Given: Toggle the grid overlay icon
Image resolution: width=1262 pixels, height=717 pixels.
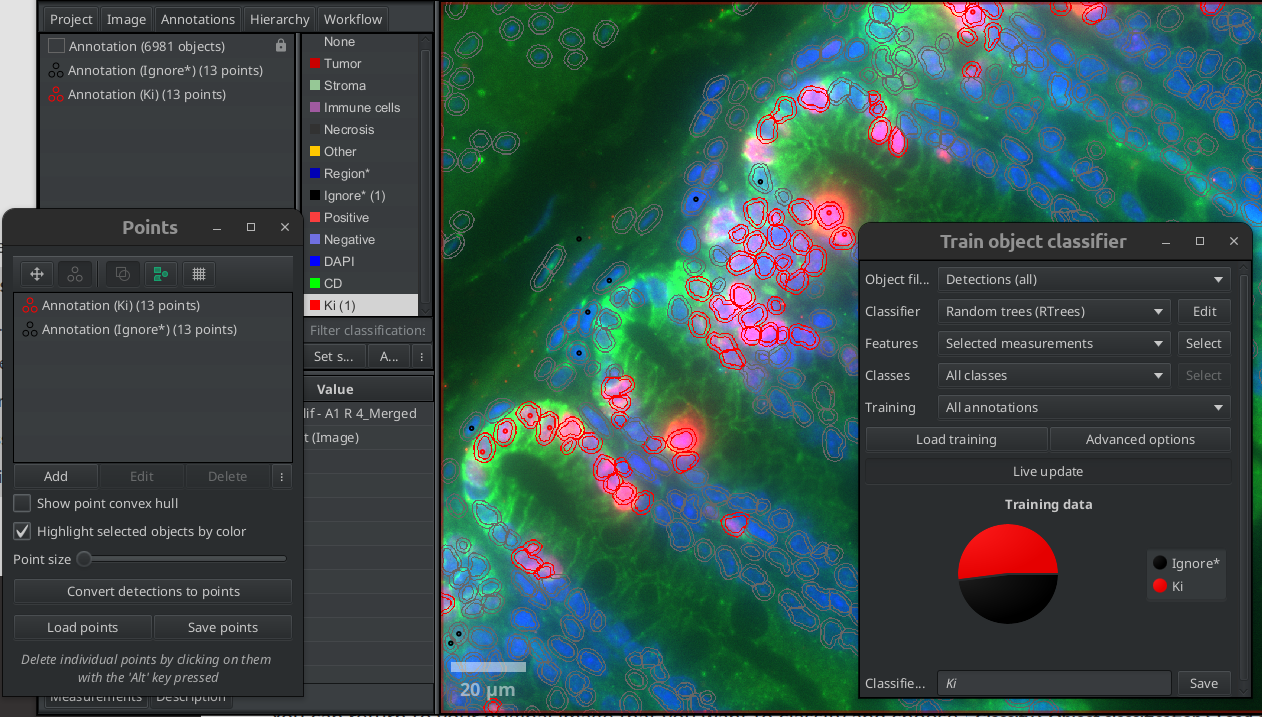Looking at the screenshot, I should pyautogui.click(x=199, y=274).
